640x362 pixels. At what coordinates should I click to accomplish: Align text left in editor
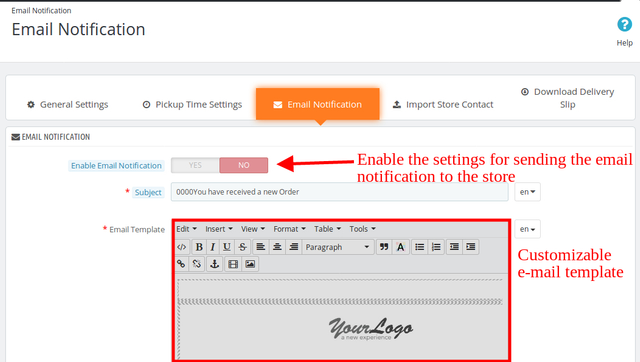click(260, 247)
